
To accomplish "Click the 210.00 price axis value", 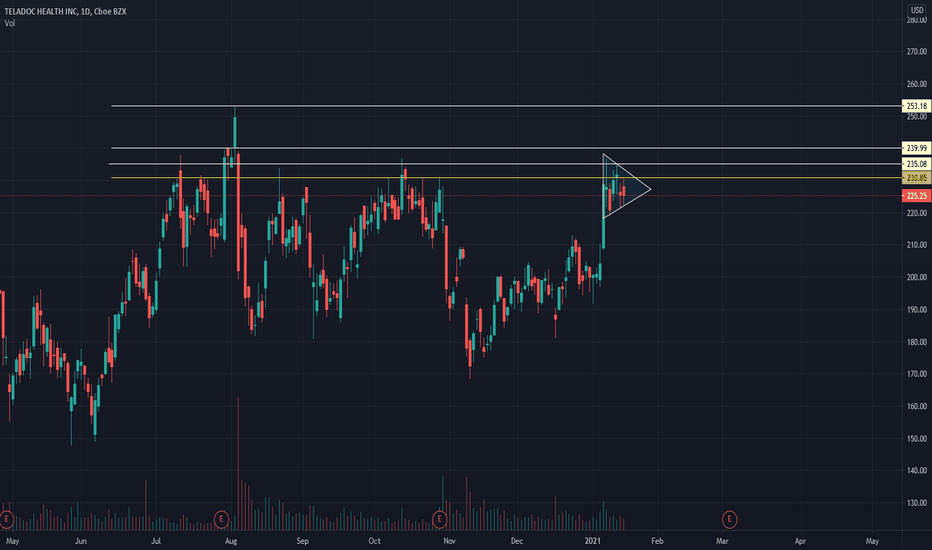I will (917, 244).
